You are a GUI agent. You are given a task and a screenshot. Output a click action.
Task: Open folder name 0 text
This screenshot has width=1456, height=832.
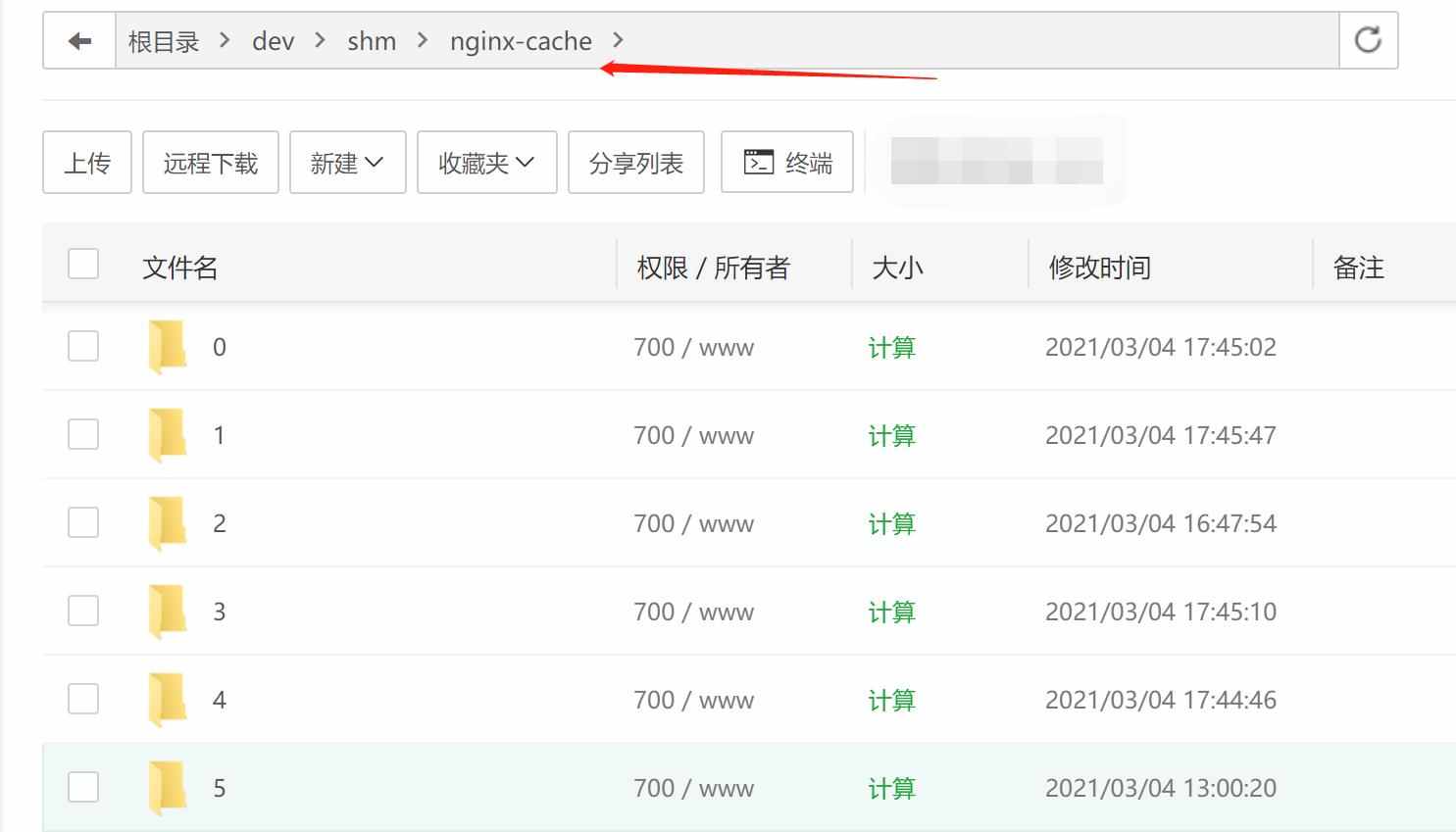[x=220, y=347]
